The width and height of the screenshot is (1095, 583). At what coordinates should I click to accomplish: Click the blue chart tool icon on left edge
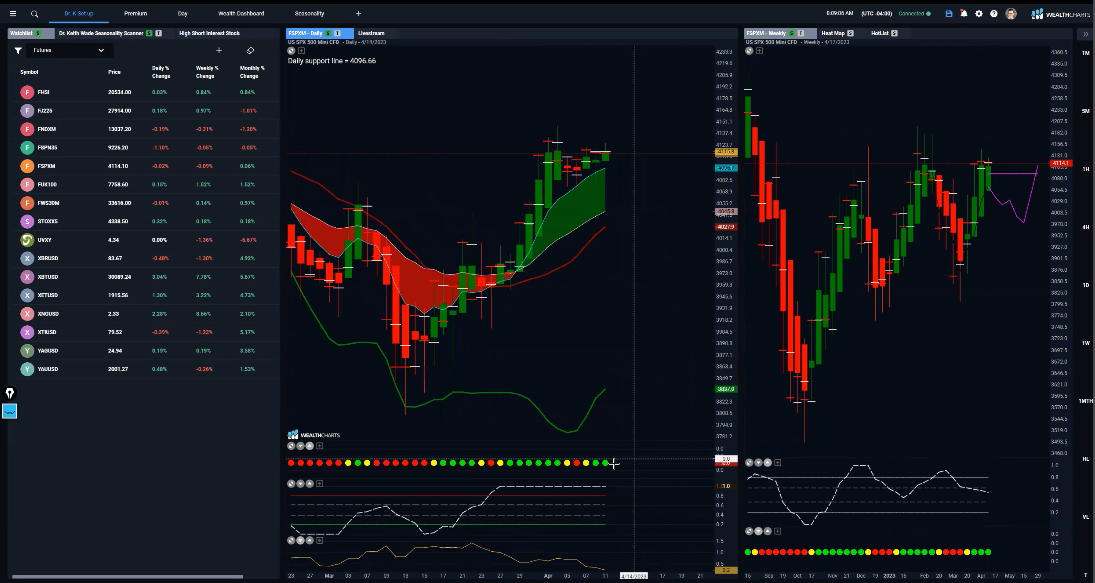[10, 411]
